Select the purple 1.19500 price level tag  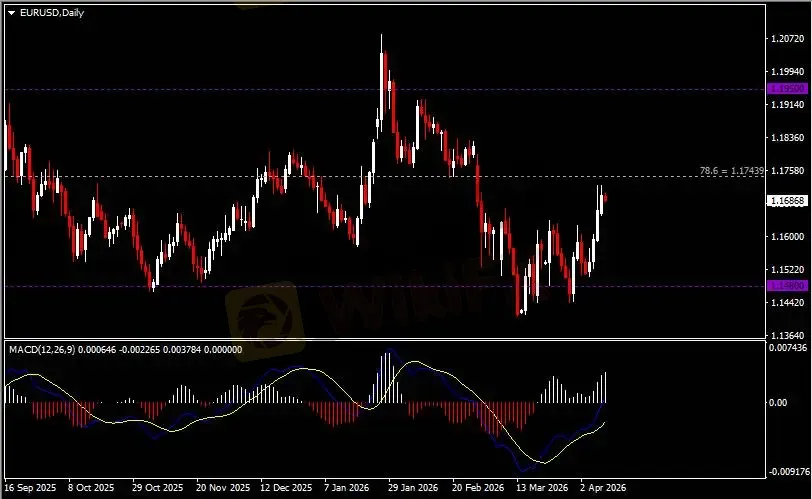[784, 89]
